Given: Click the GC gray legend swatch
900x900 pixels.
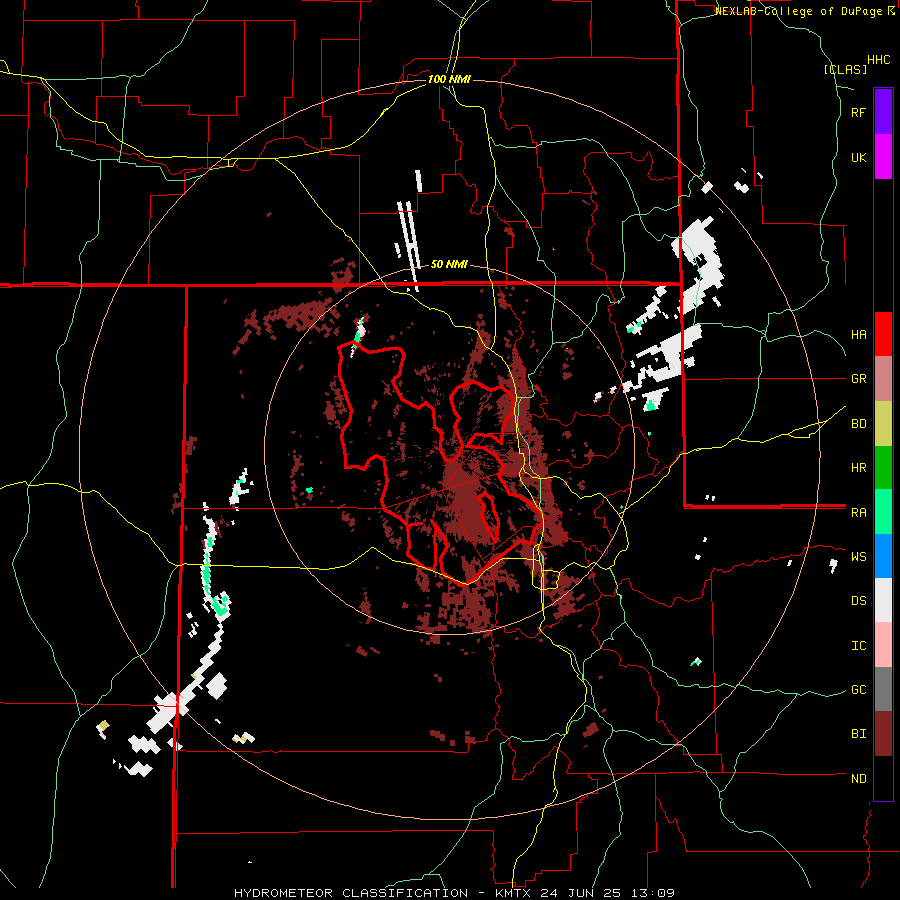Looking at the screenshot, I should click(883, 689).
